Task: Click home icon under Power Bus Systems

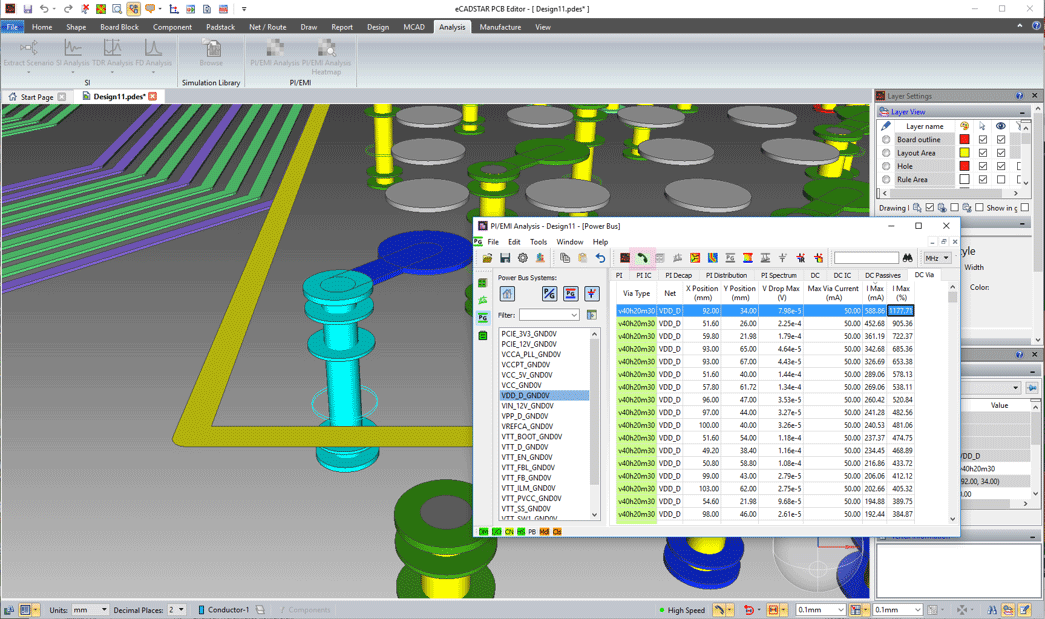Action: 507,294
